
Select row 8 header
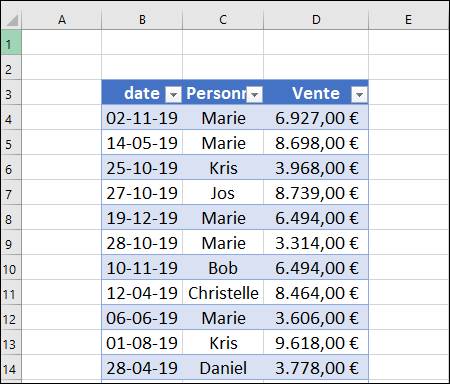[x=11, y=217]
